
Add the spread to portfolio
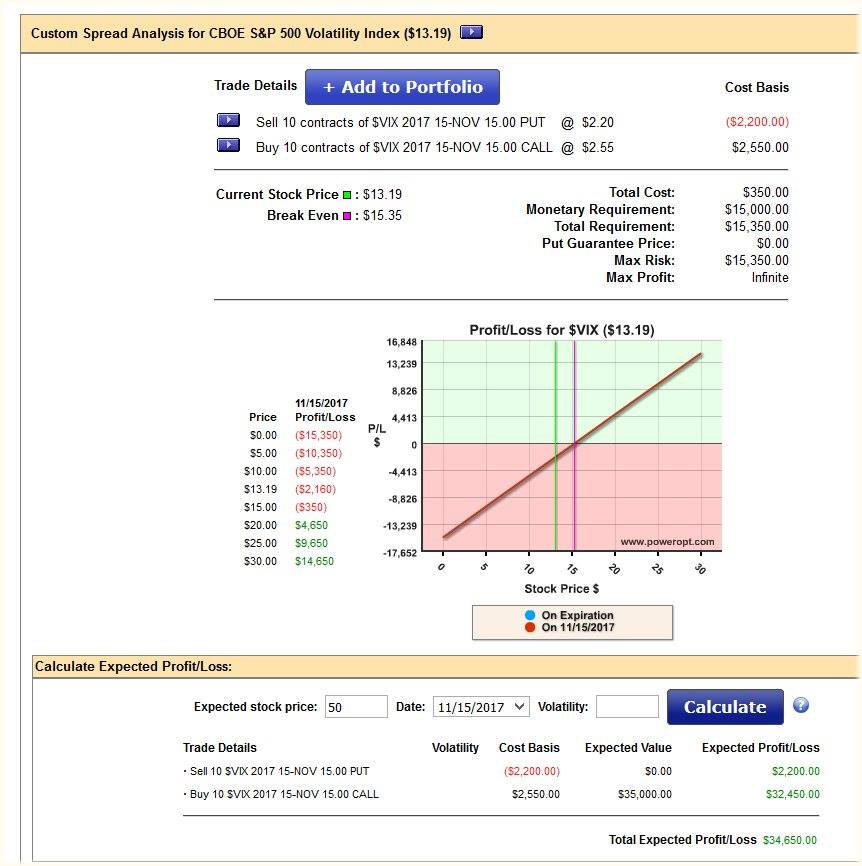pos(402,87)
